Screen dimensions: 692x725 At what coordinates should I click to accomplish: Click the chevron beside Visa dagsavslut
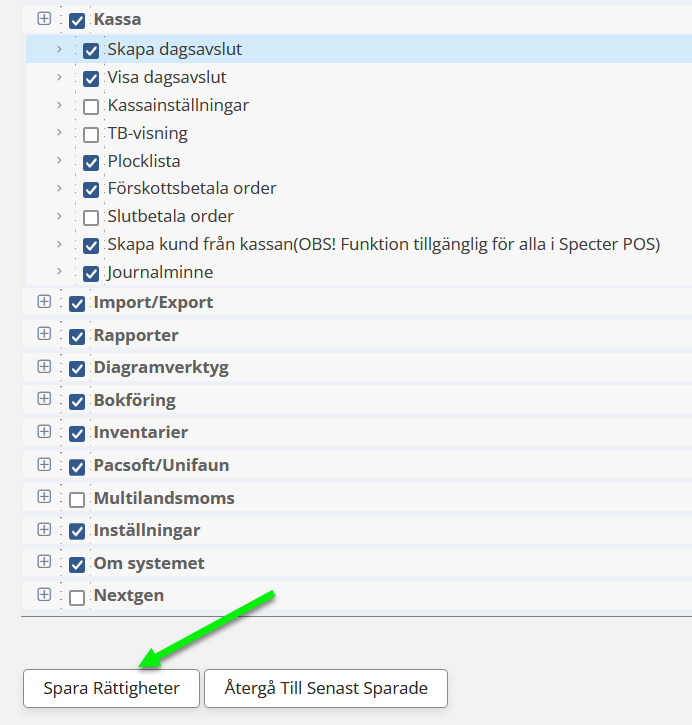(59, 77)
